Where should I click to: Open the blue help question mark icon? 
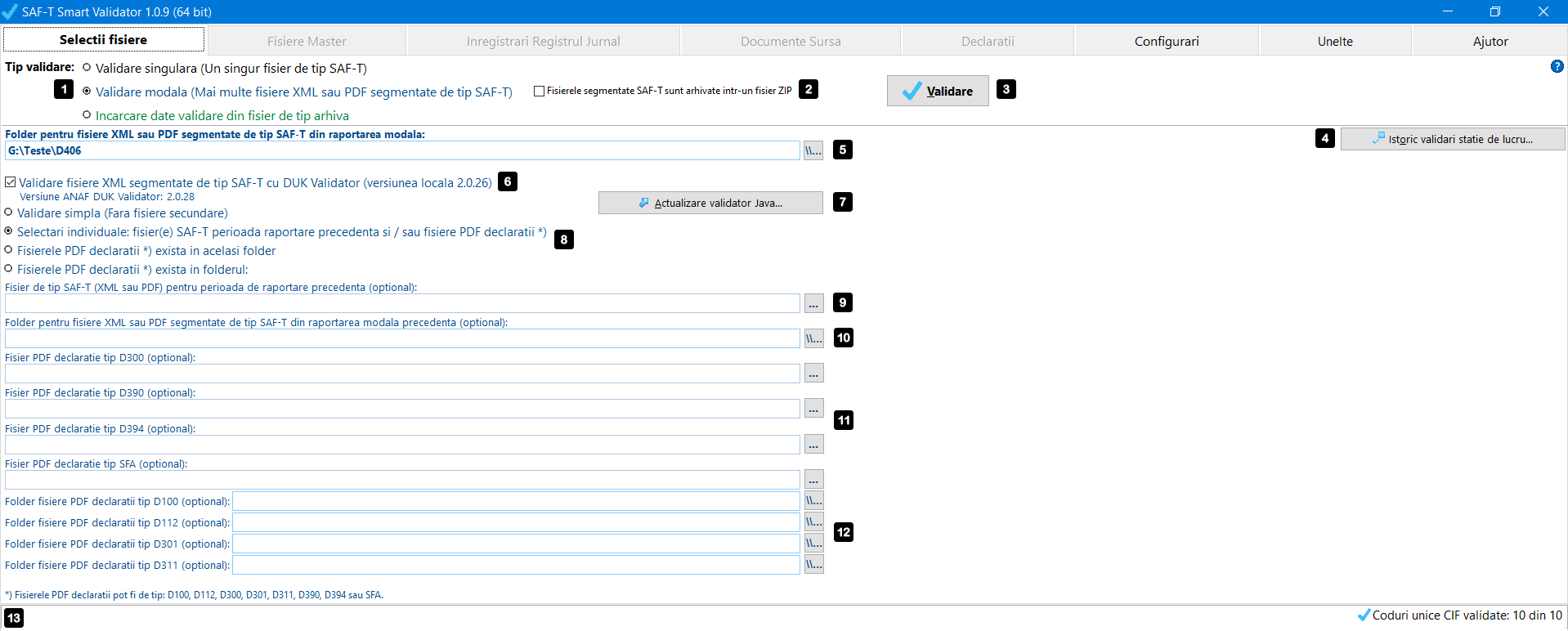coord(1557,66)
